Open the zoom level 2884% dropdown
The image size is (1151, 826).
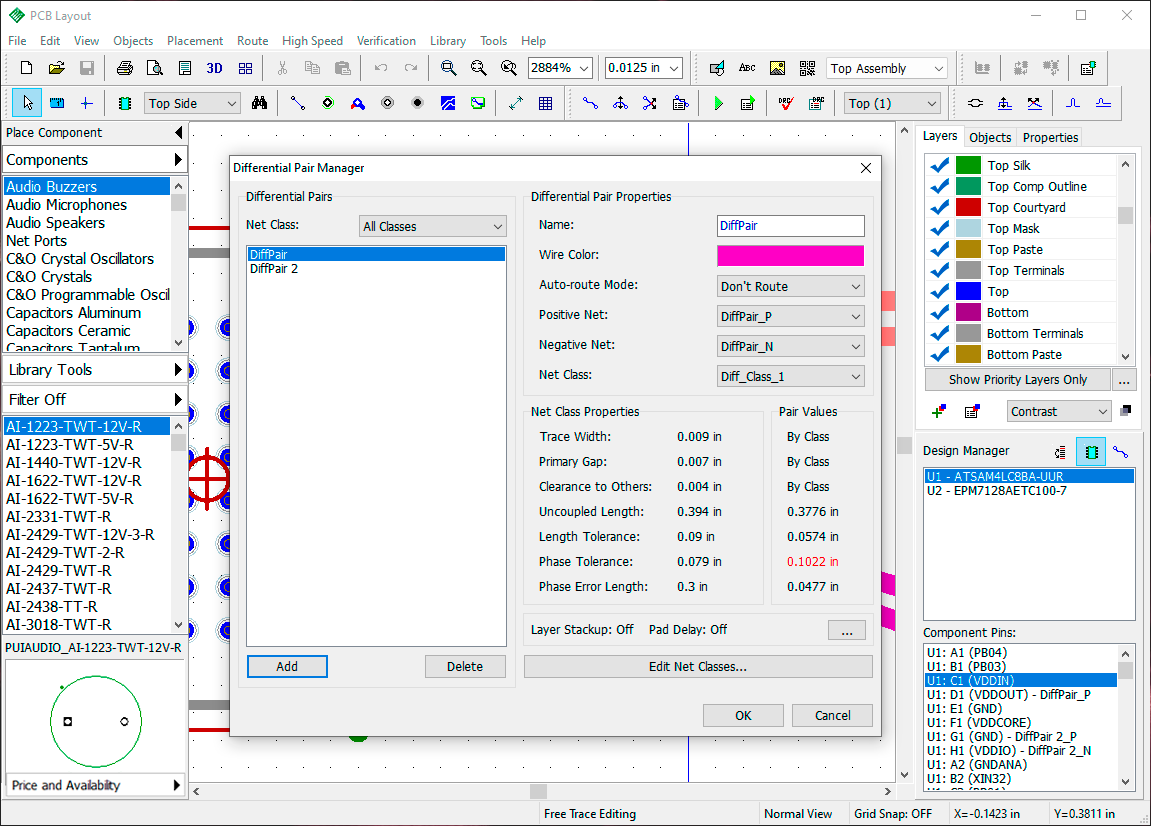[560, 68]
